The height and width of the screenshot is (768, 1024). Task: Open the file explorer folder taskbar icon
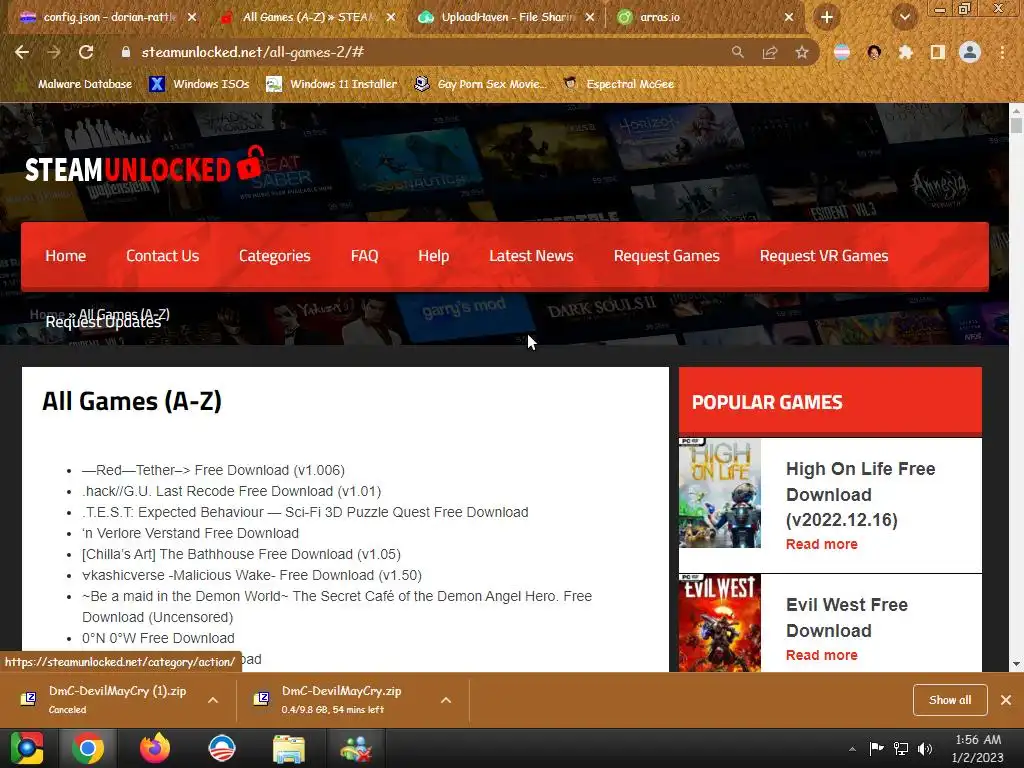(x=289, y=748)
